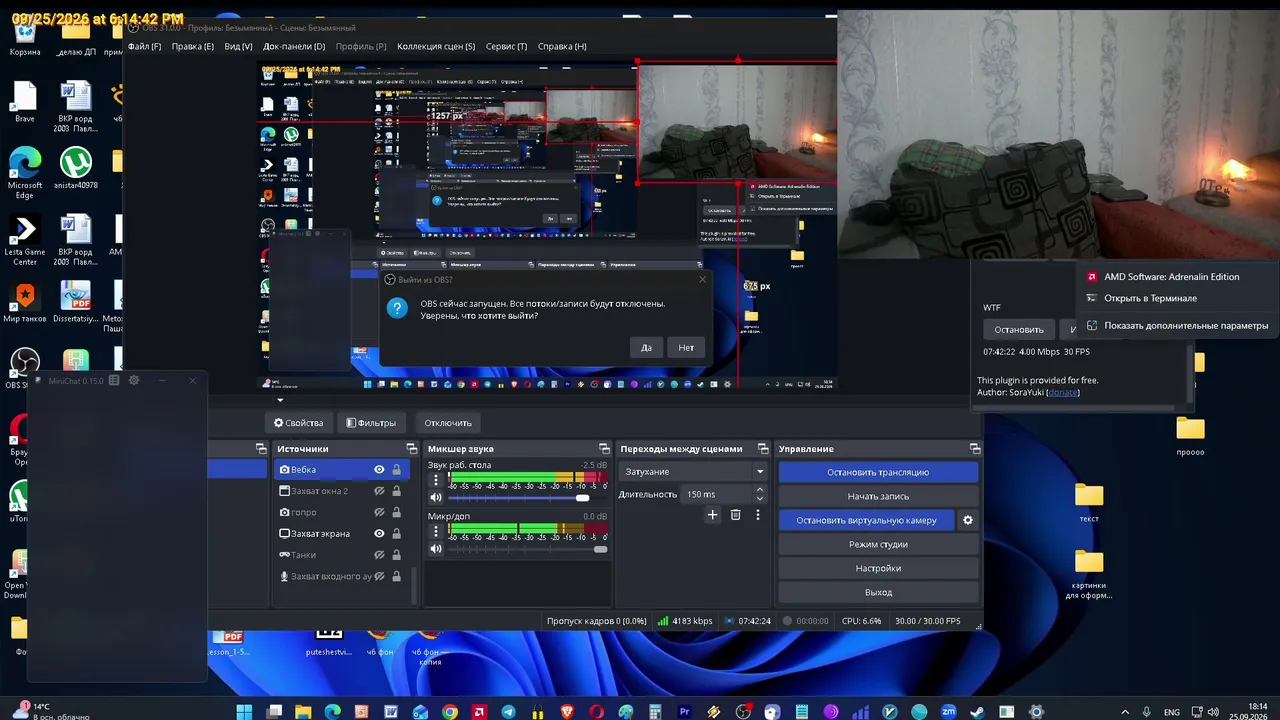Open transition three-dot properties menu
Image resolution: width=1280 pixels, height=720 pixels.
click(x=758, y=515)
